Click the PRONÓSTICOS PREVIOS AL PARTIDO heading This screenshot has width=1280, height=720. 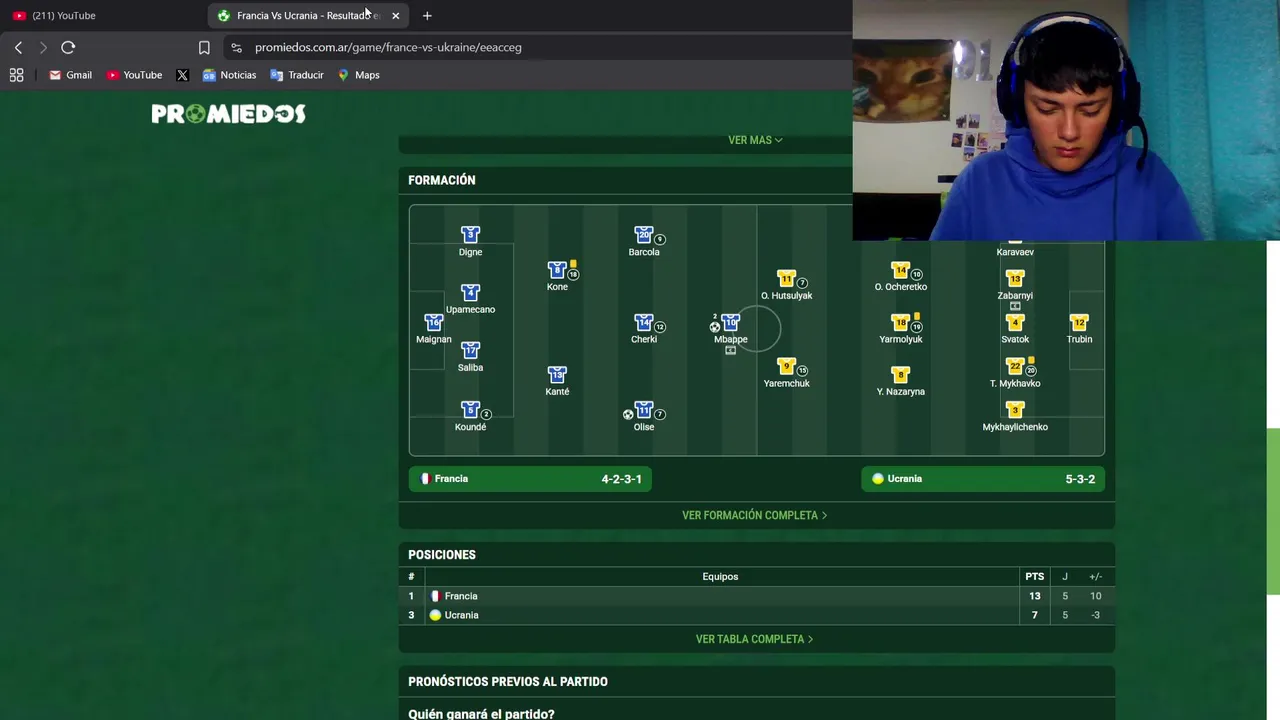point(508,682)
